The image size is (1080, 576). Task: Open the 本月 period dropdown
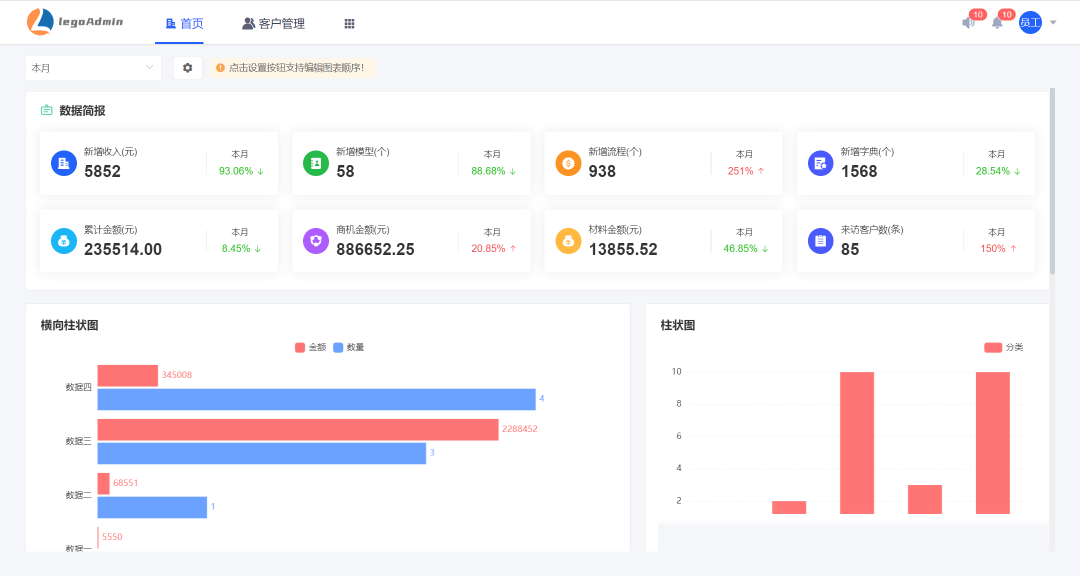click(93, 68)
